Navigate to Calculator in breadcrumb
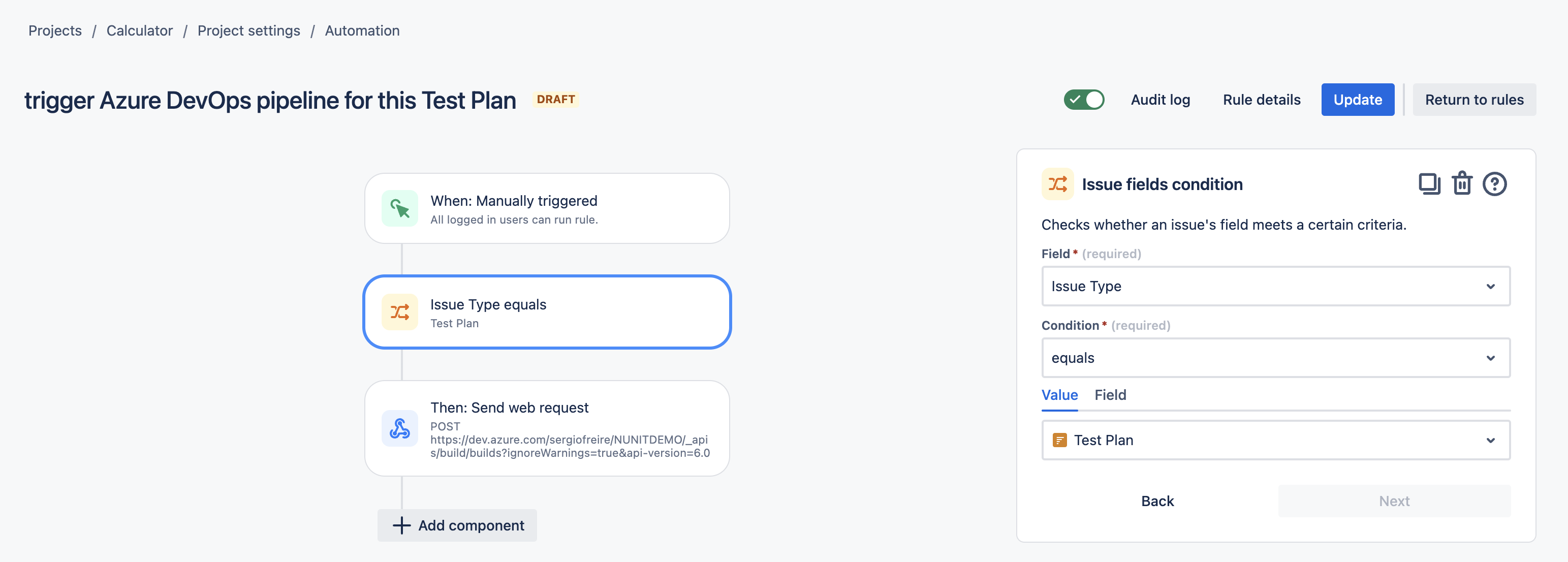This screenshot has height=562, width=1568. [x=139, y=30]
